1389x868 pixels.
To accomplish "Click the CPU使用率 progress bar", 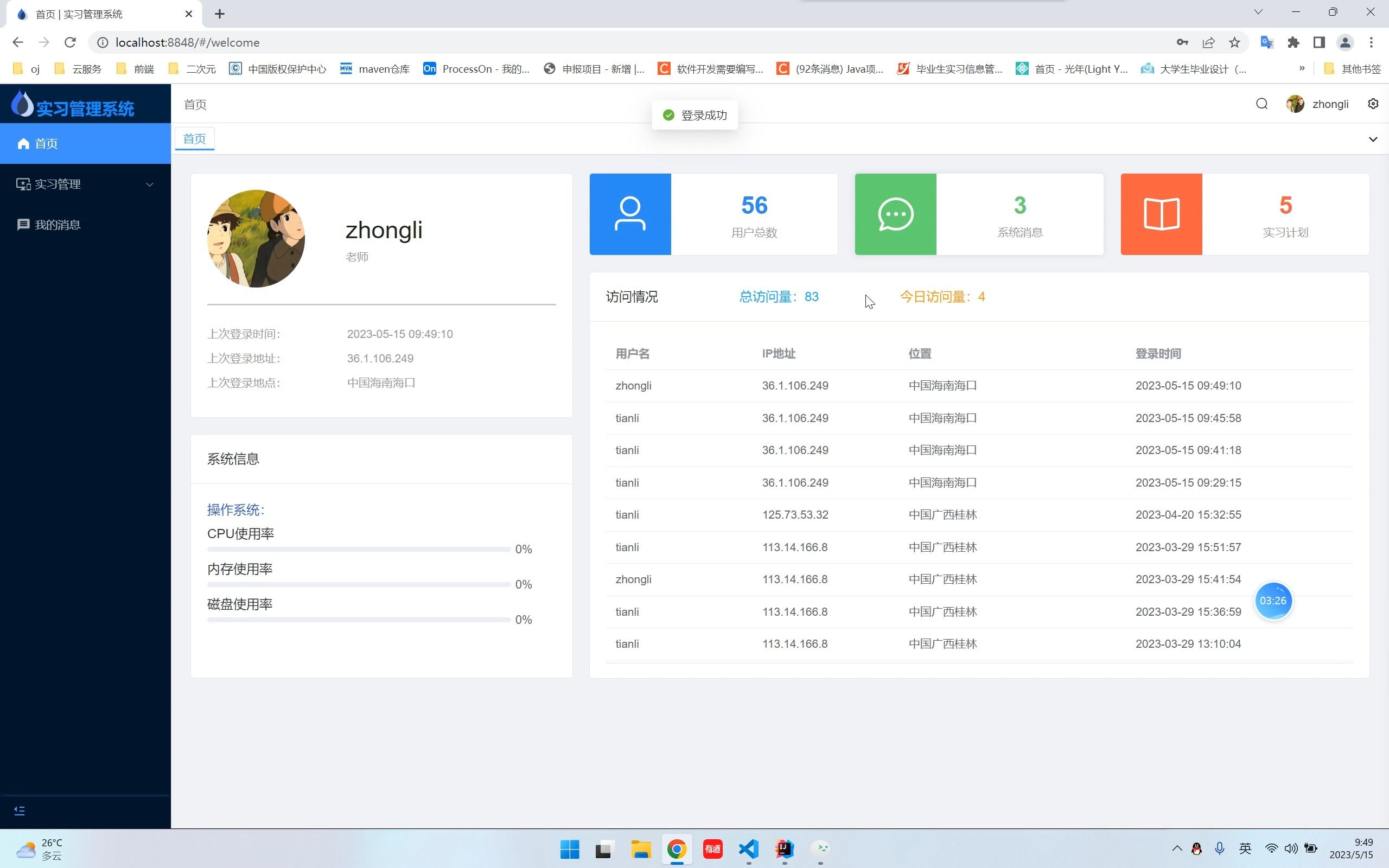I will click(x=359, y=550).
